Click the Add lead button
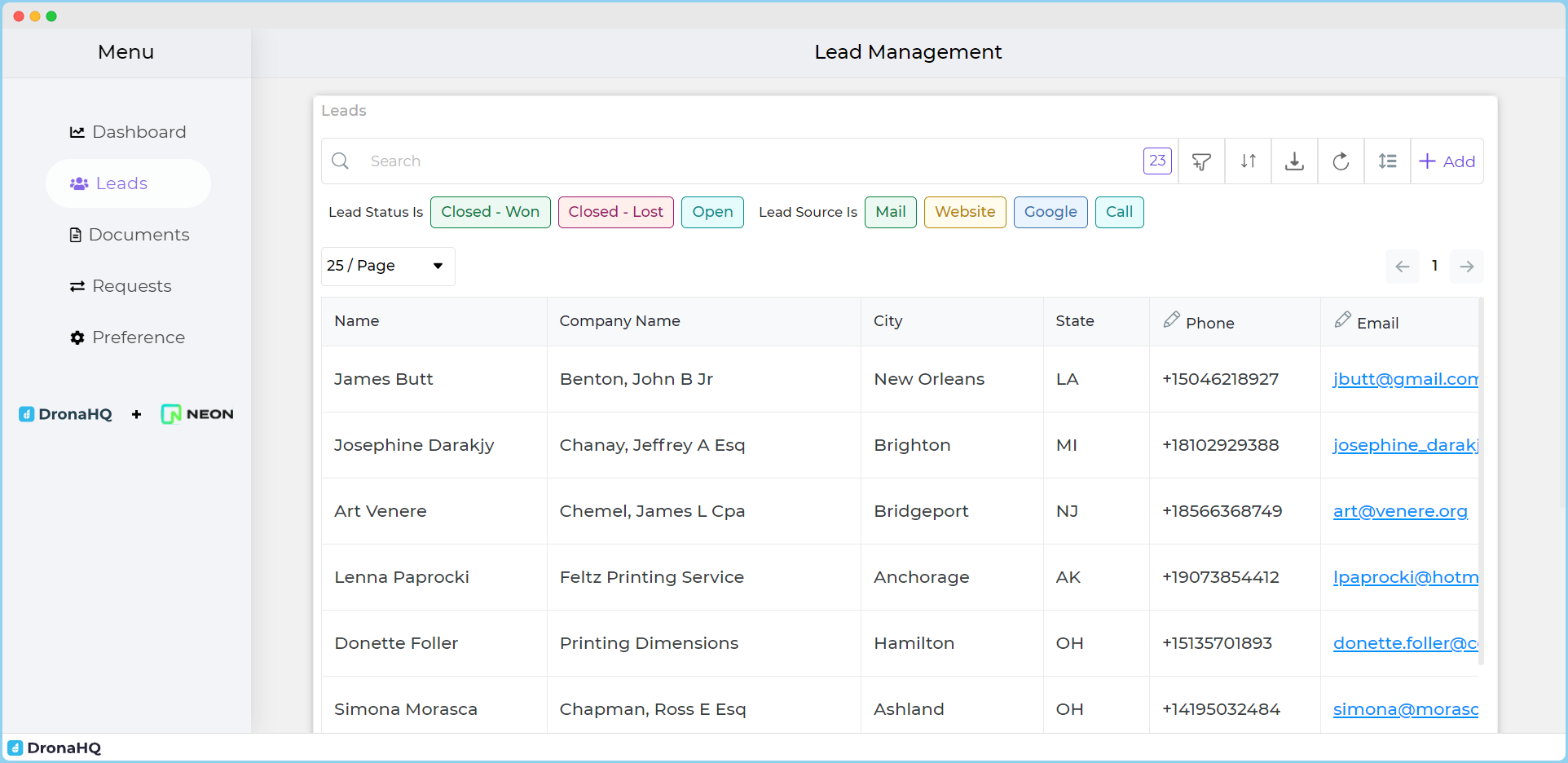 1447,161
